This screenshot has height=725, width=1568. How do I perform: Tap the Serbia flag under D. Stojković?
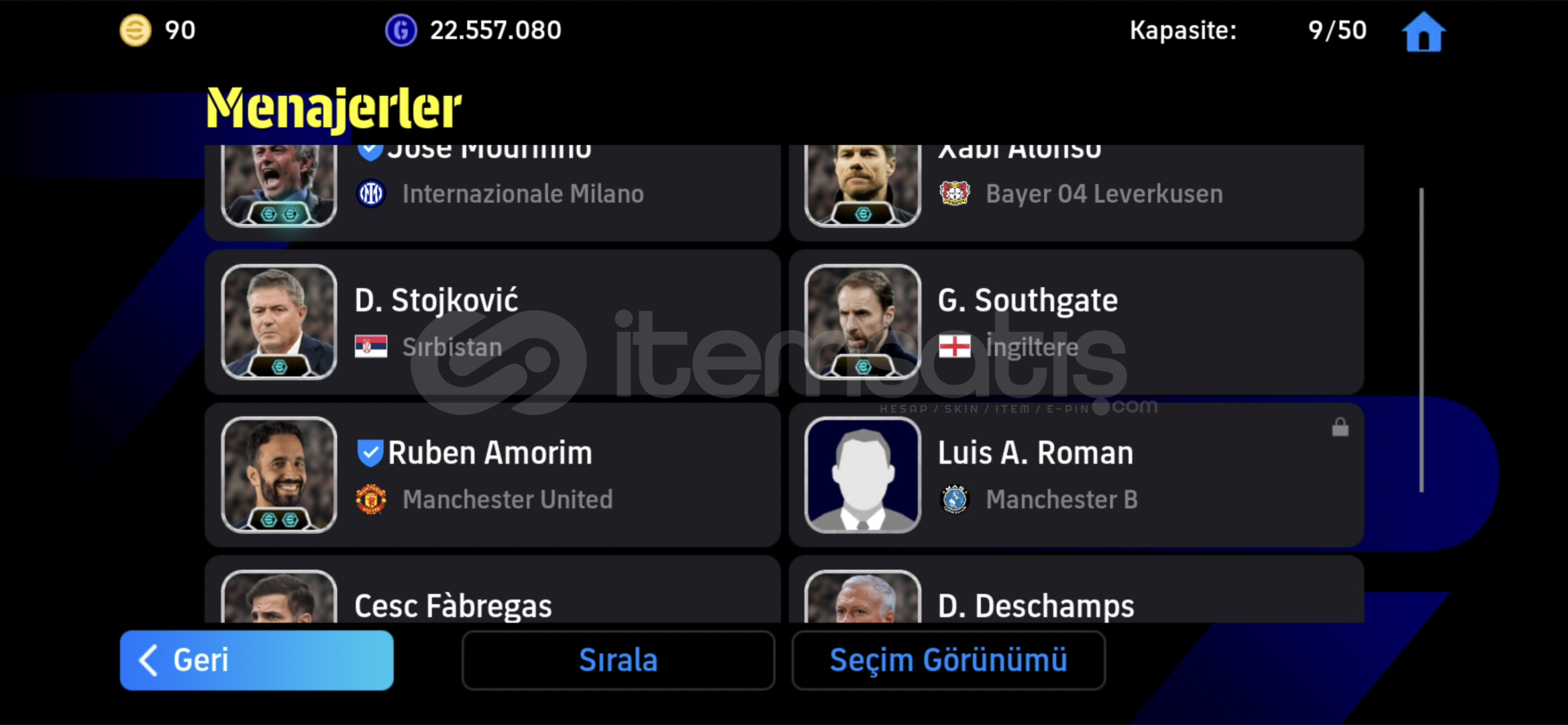(370, 346)
